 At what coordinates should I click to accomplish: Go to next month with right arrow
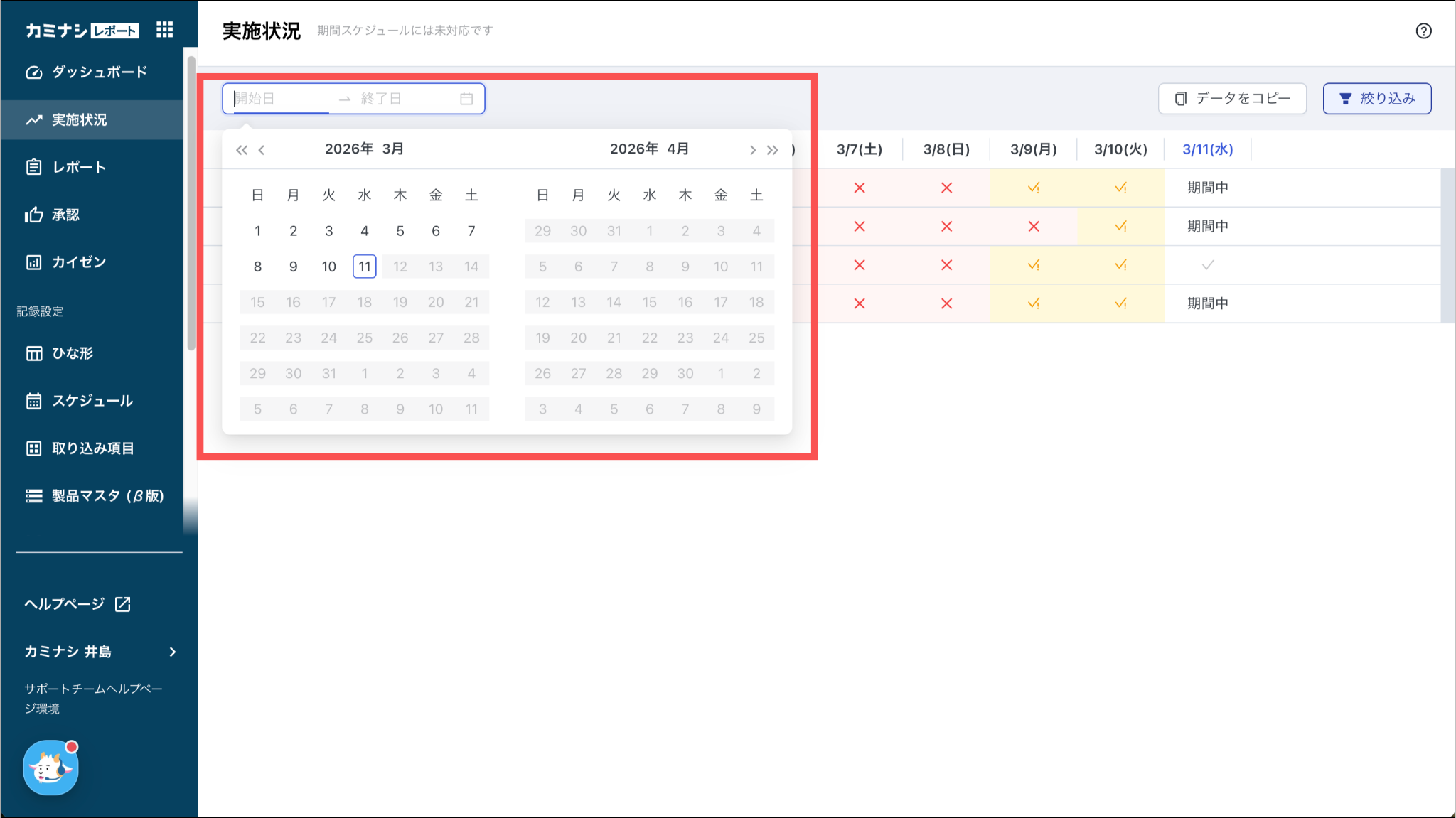coord(752,150)
